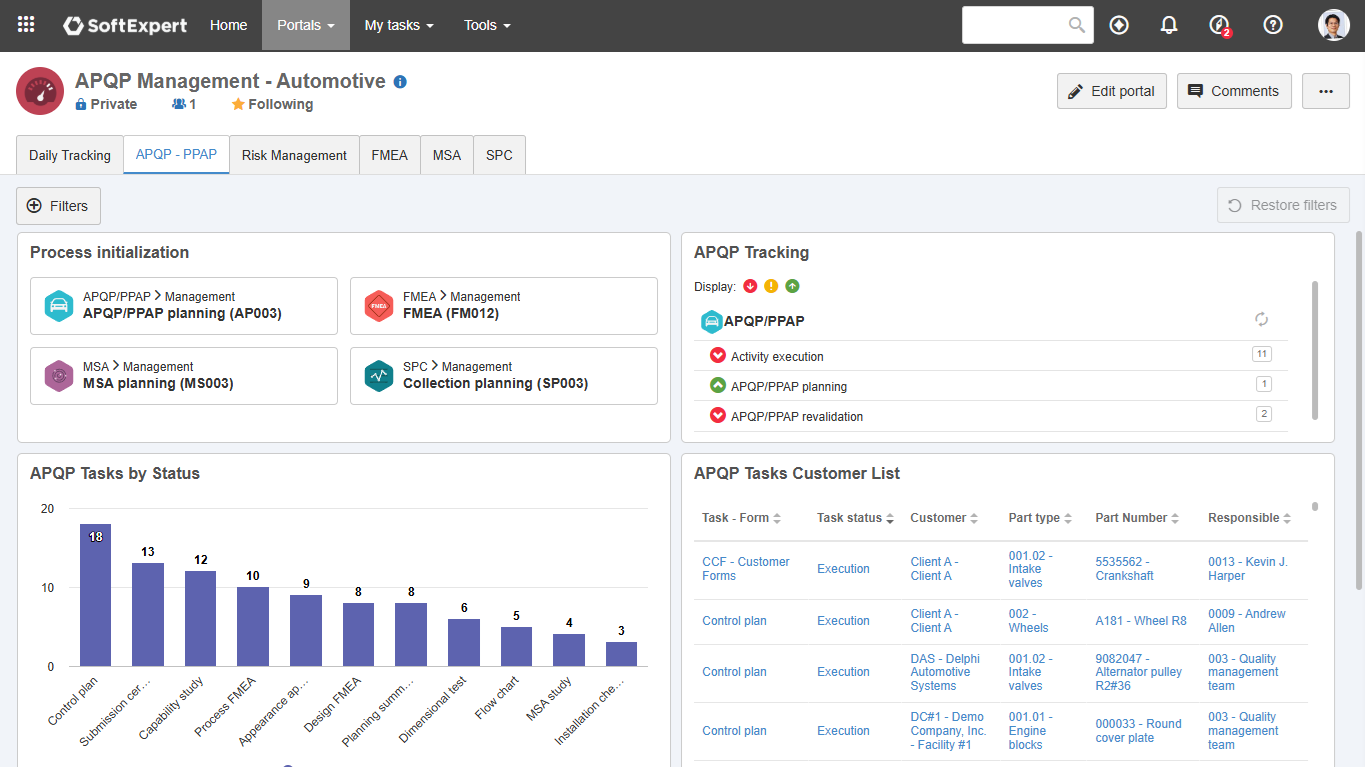Toggle red down-arrow display filter
This screenshot has width=1365, height=767.
pos(751,287)
